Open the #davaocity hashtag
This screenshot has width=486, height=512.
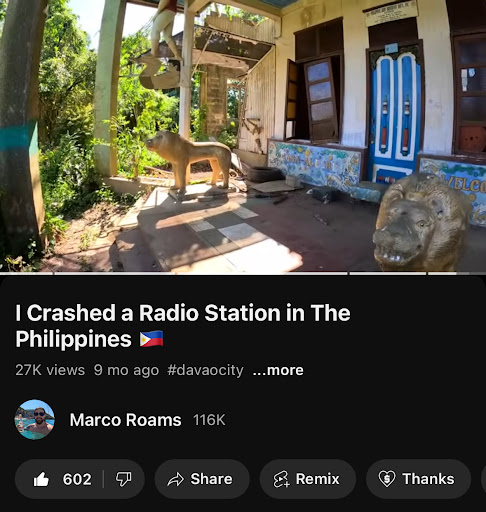click(x=205, y=370)
